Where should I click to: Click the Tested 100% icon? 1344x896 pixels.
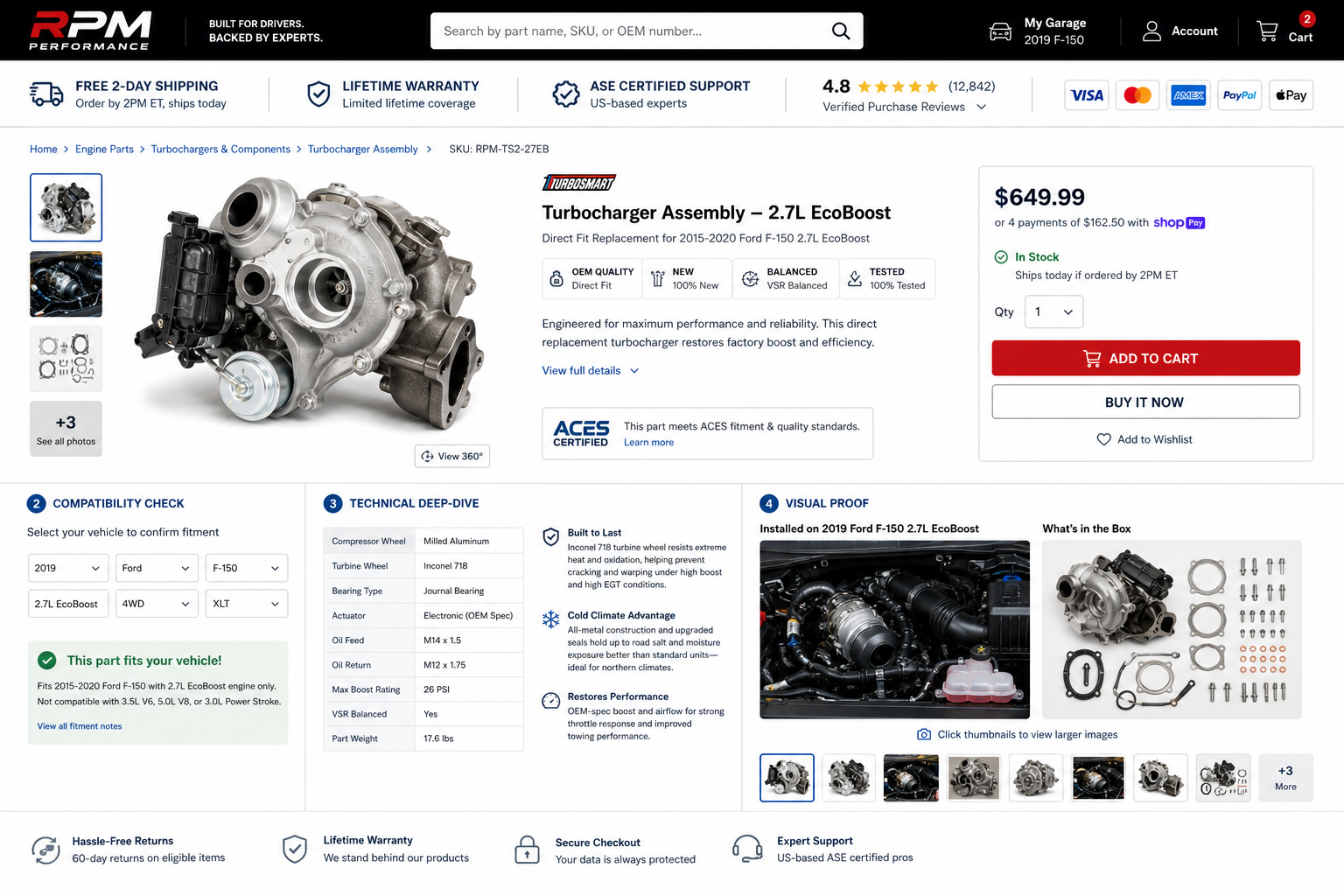pyautogui.click(x=855, y=279)
